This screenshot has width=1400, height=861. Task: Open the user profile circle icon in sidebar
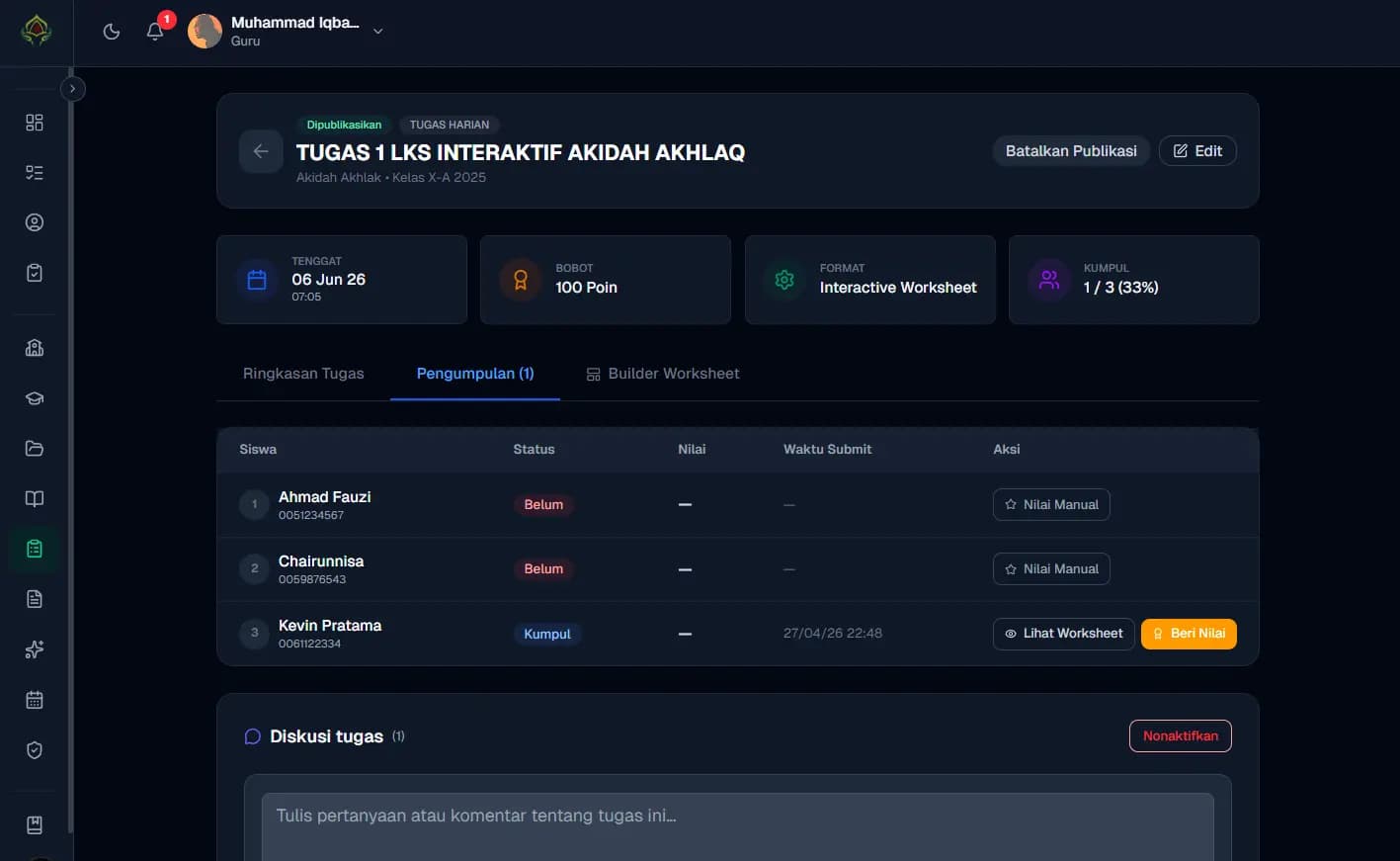click(35, 222)
